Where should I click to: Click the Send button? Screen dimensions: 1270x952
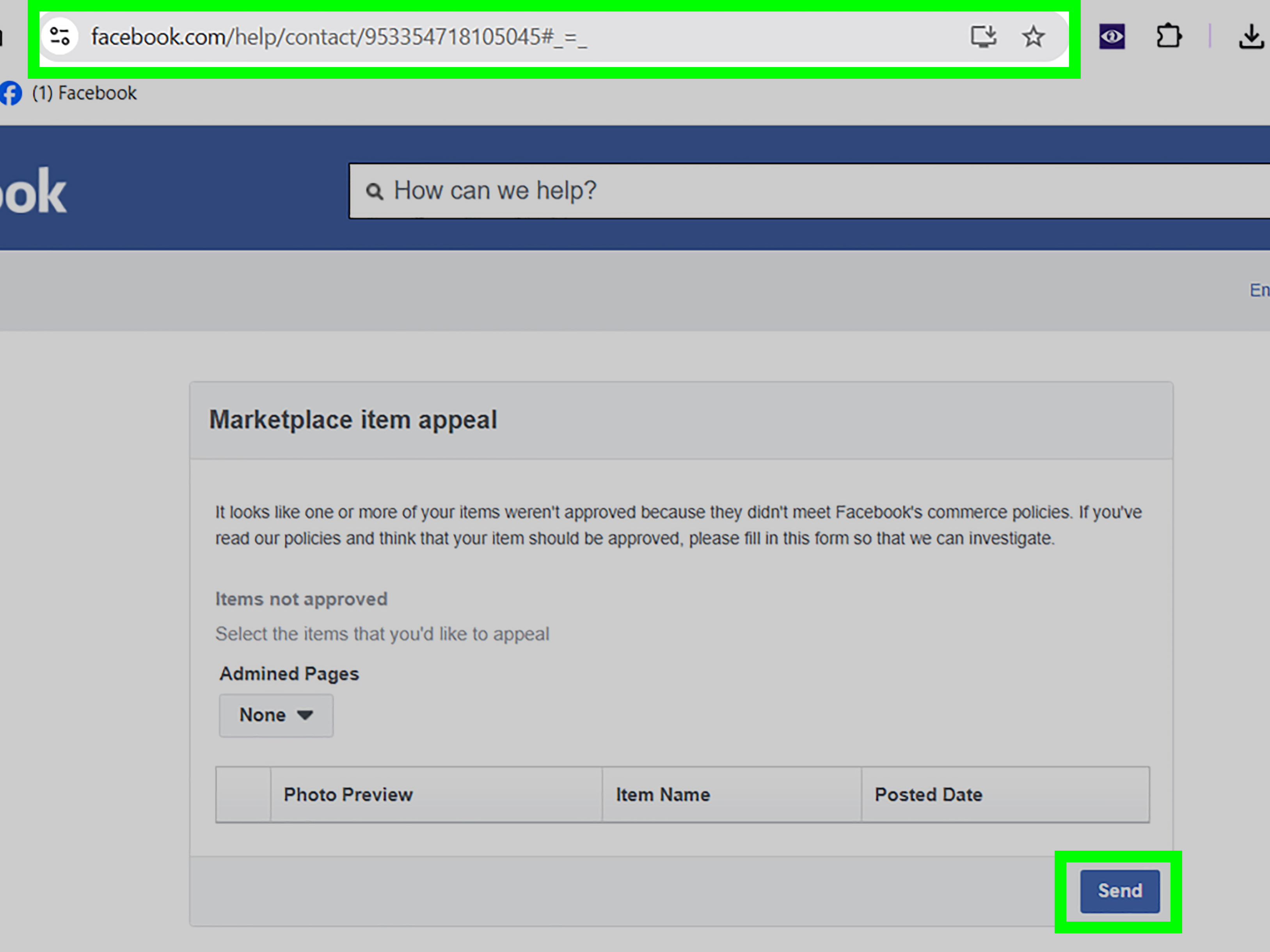pos(1119,891)
